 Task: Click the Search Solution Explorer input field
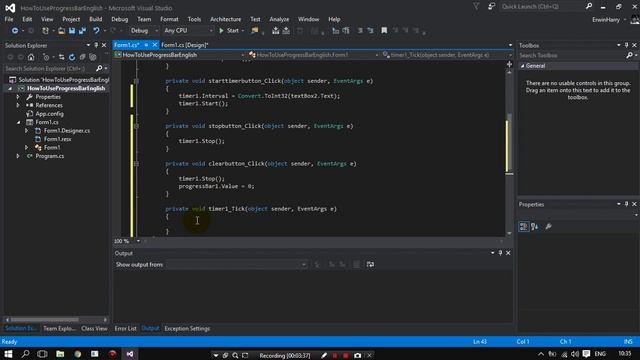50,69
